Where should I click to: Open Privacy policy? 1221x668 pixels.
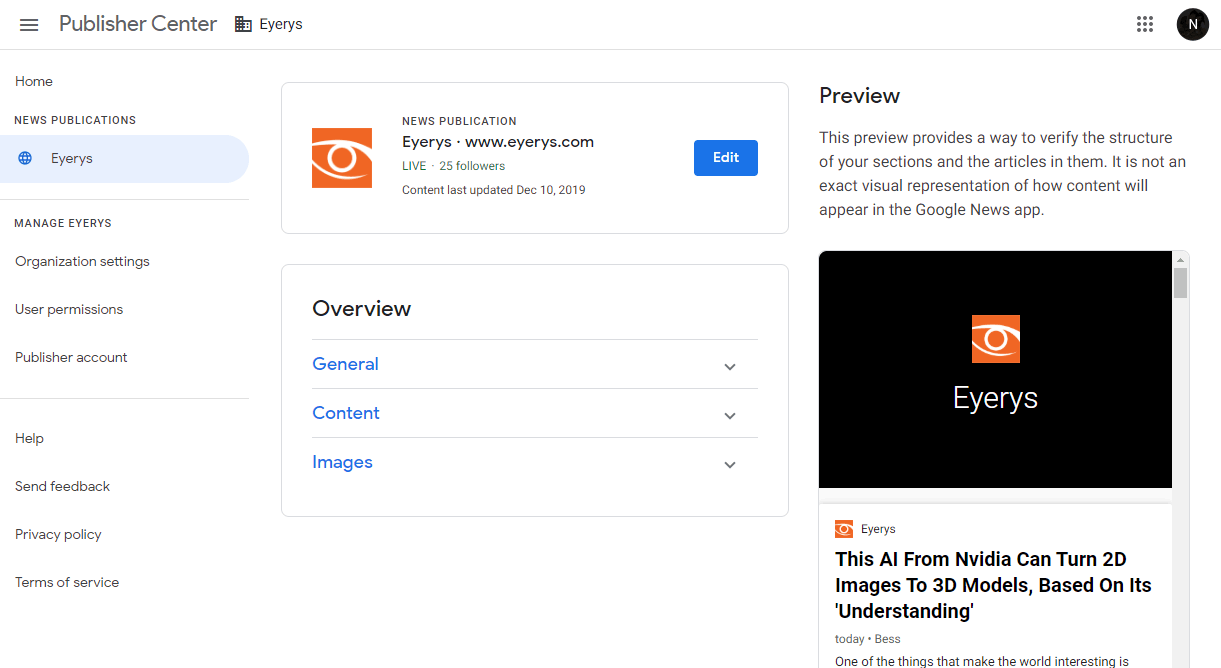click(x=58, y=534)
